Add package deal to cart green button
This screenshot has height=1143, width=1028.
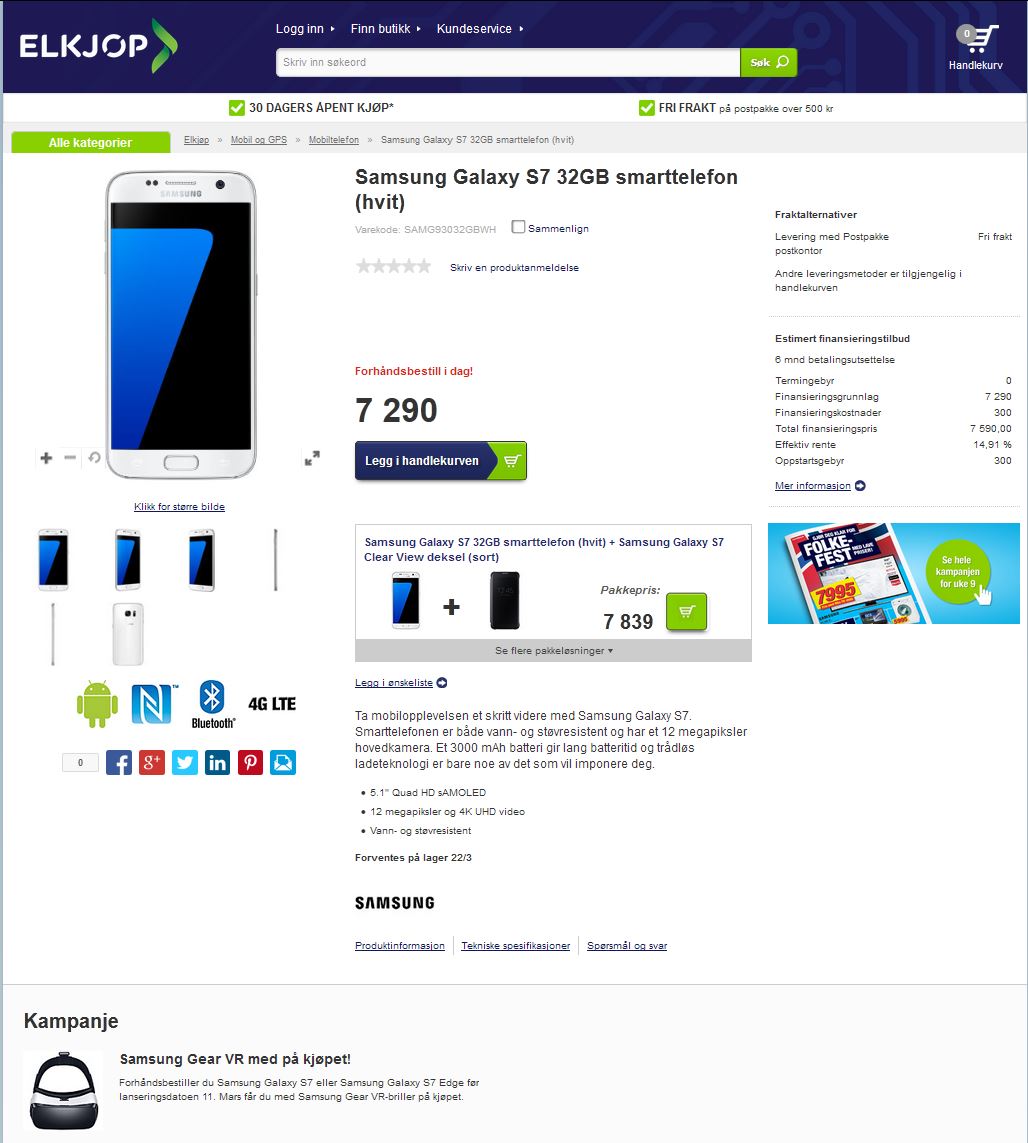click(686, 612)
